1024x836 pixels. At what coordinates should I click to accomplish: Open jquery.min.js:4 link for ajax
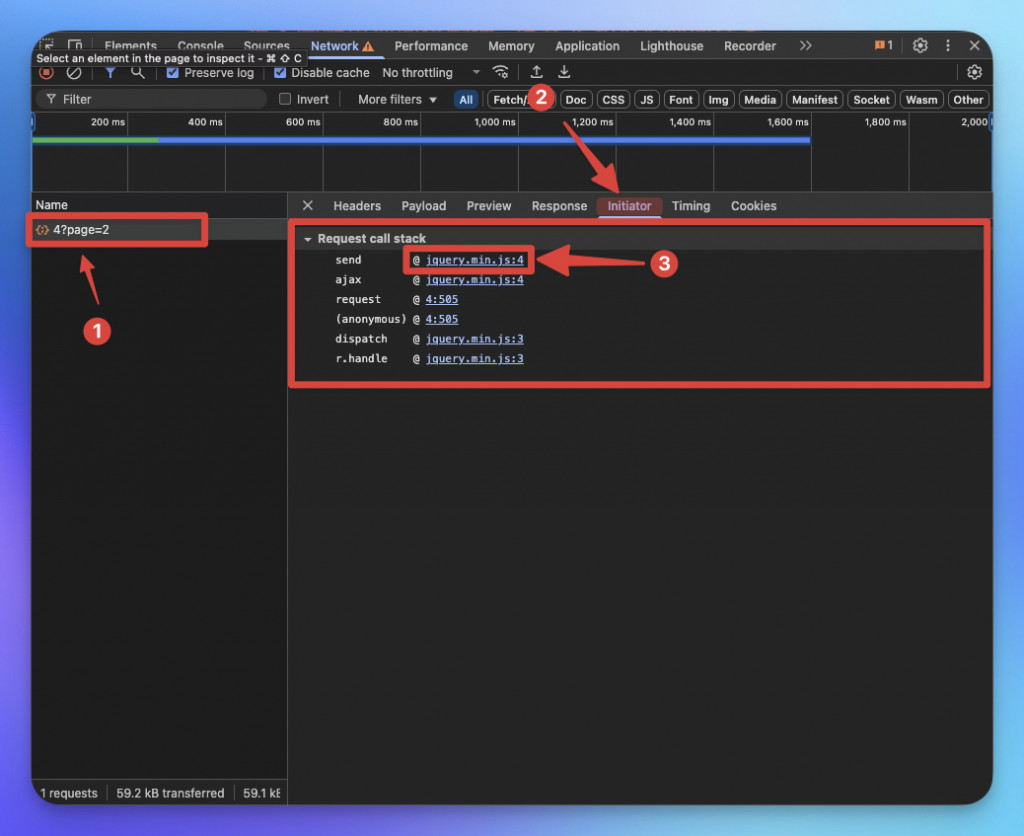474,280
